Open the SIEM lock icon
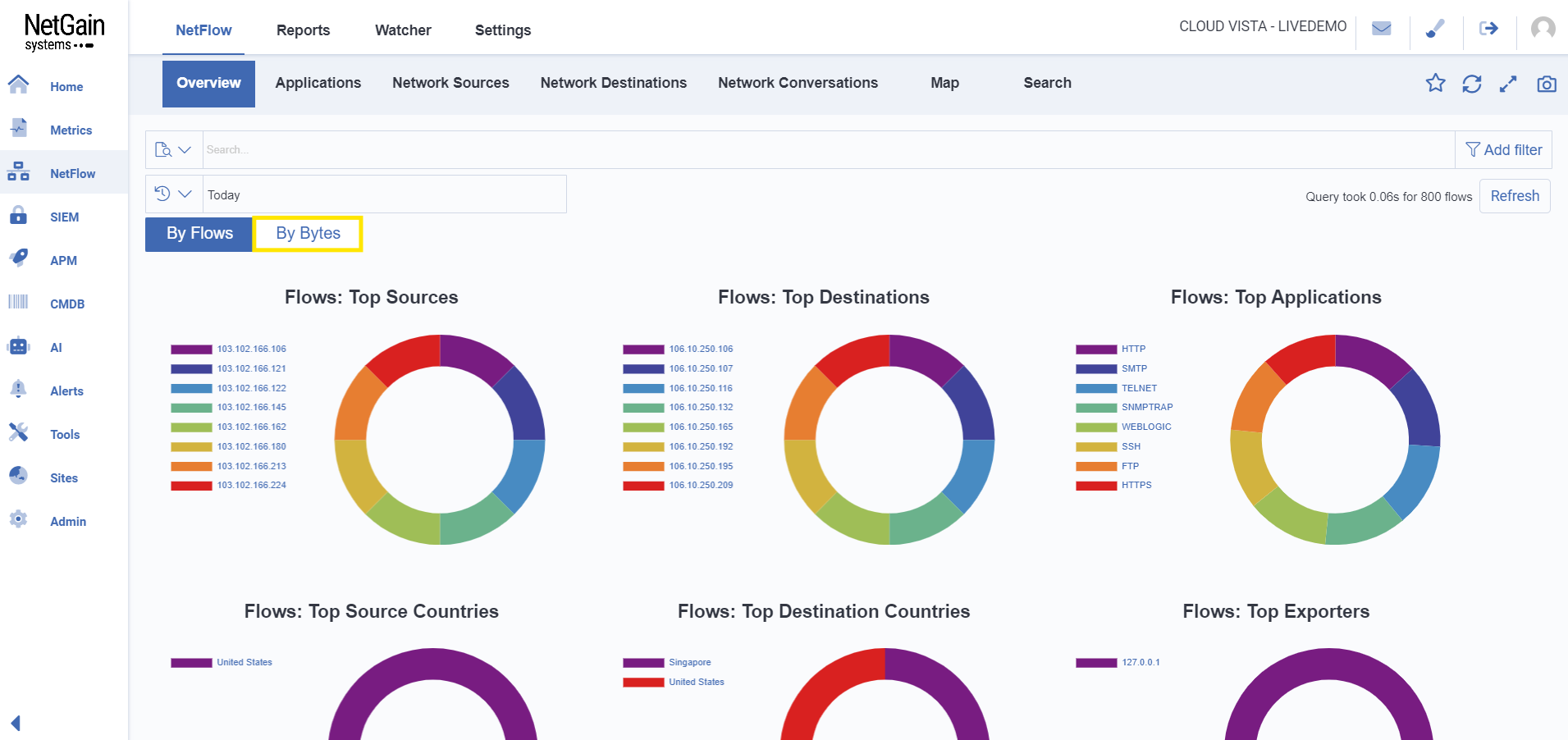The width and height of the screenshot is (1568, 740). click(x=18, y=215)
